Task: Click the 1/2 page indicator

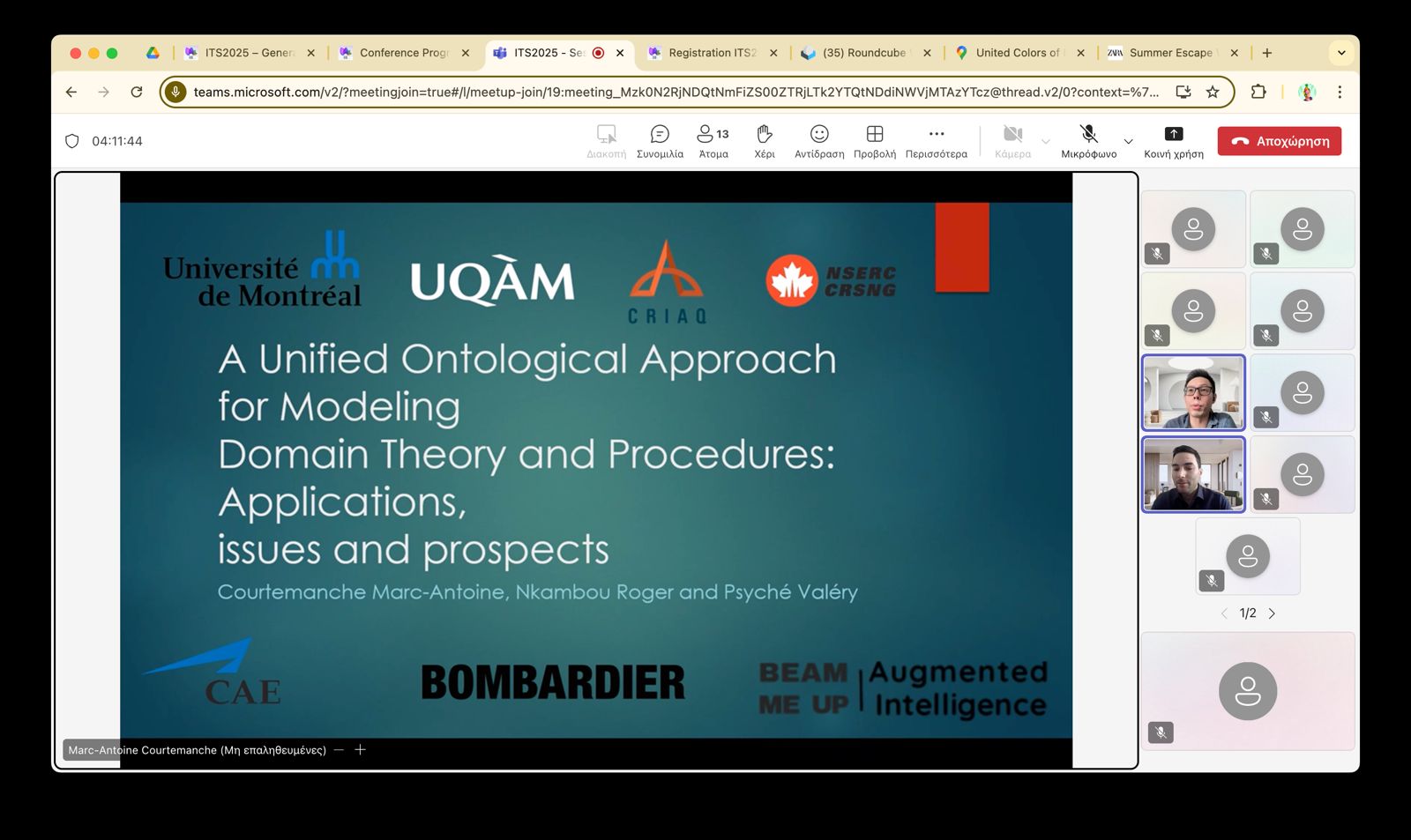Action: [1248, 613]
